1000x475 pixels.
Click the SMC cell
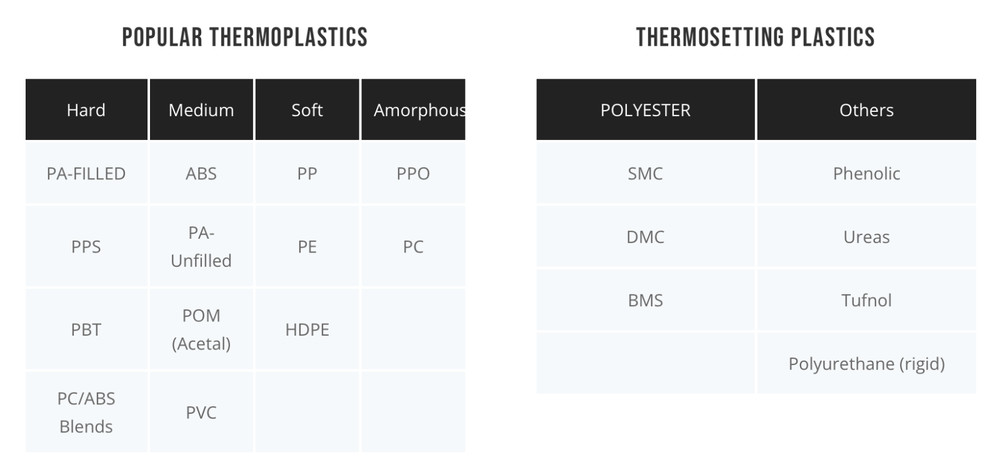(x=645, y=173)
